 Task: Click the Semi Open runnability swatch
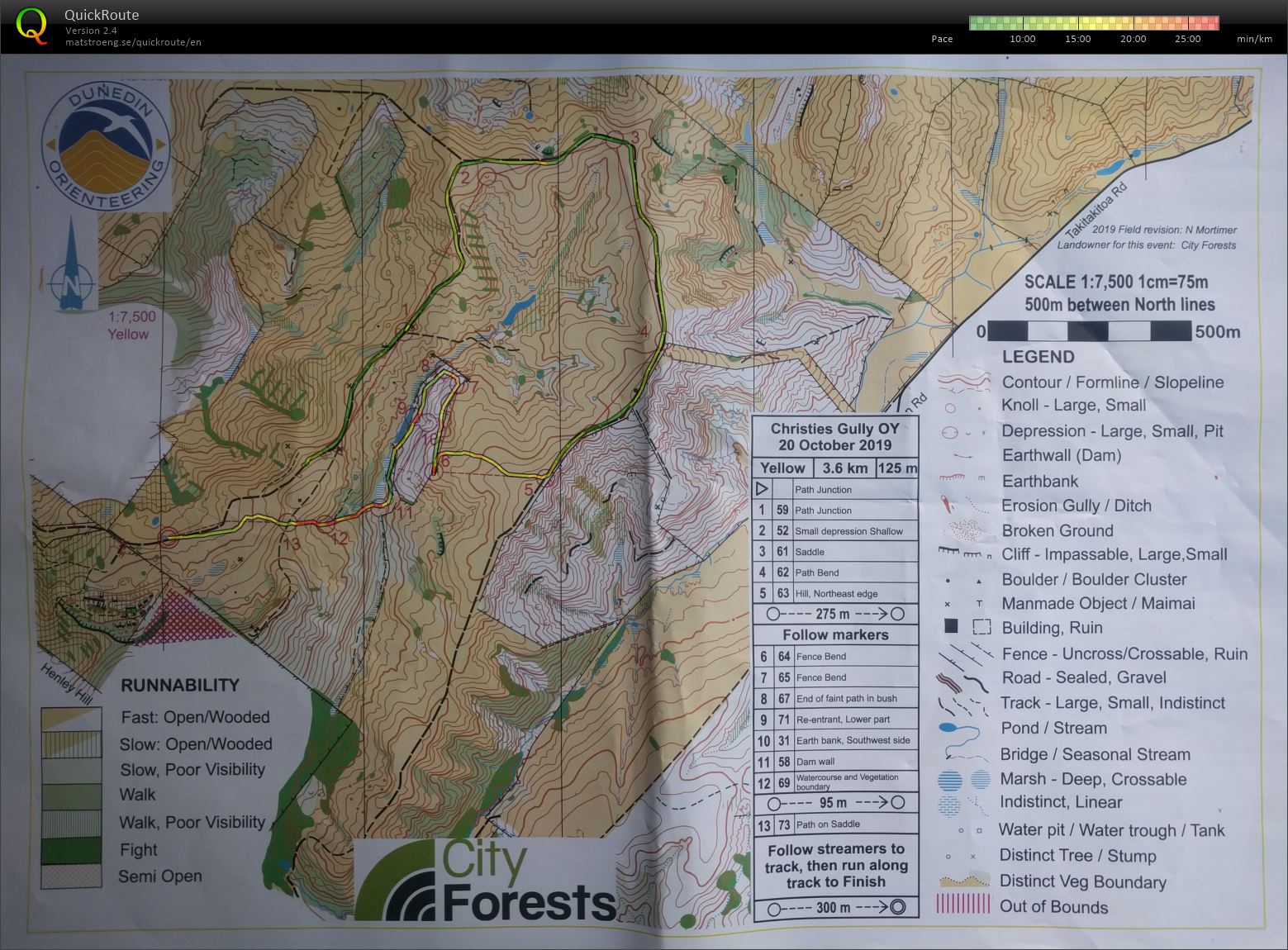coord(71,876)
